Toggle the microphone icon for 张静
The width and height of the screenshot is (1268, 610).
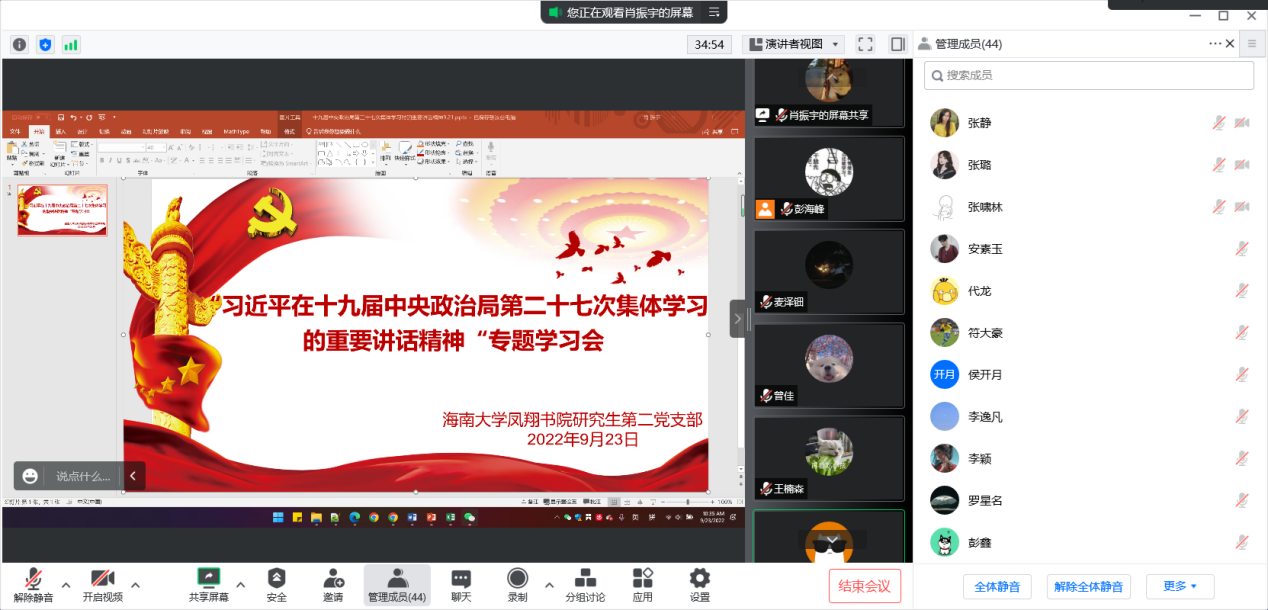click(x=1218, y=123)
